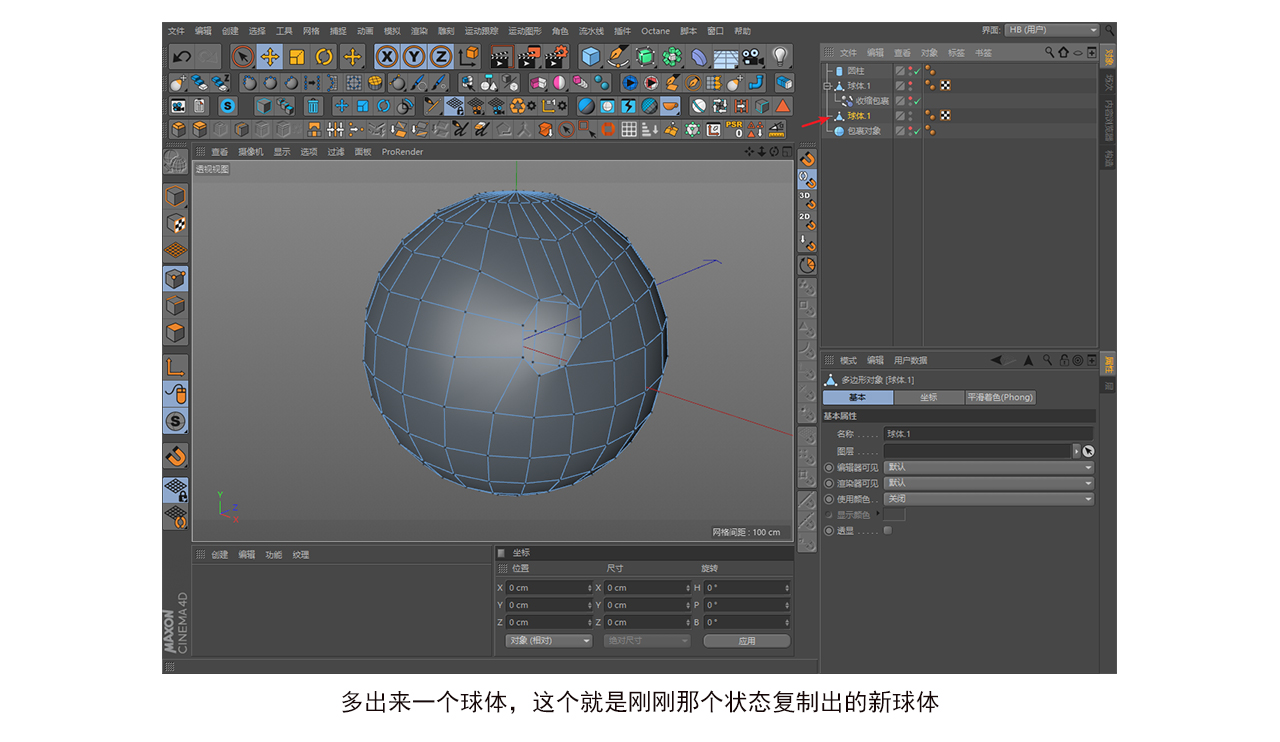1280x742 pixels.
Task: Click the Undo arrow icon
Action: (x=182, y=57)
